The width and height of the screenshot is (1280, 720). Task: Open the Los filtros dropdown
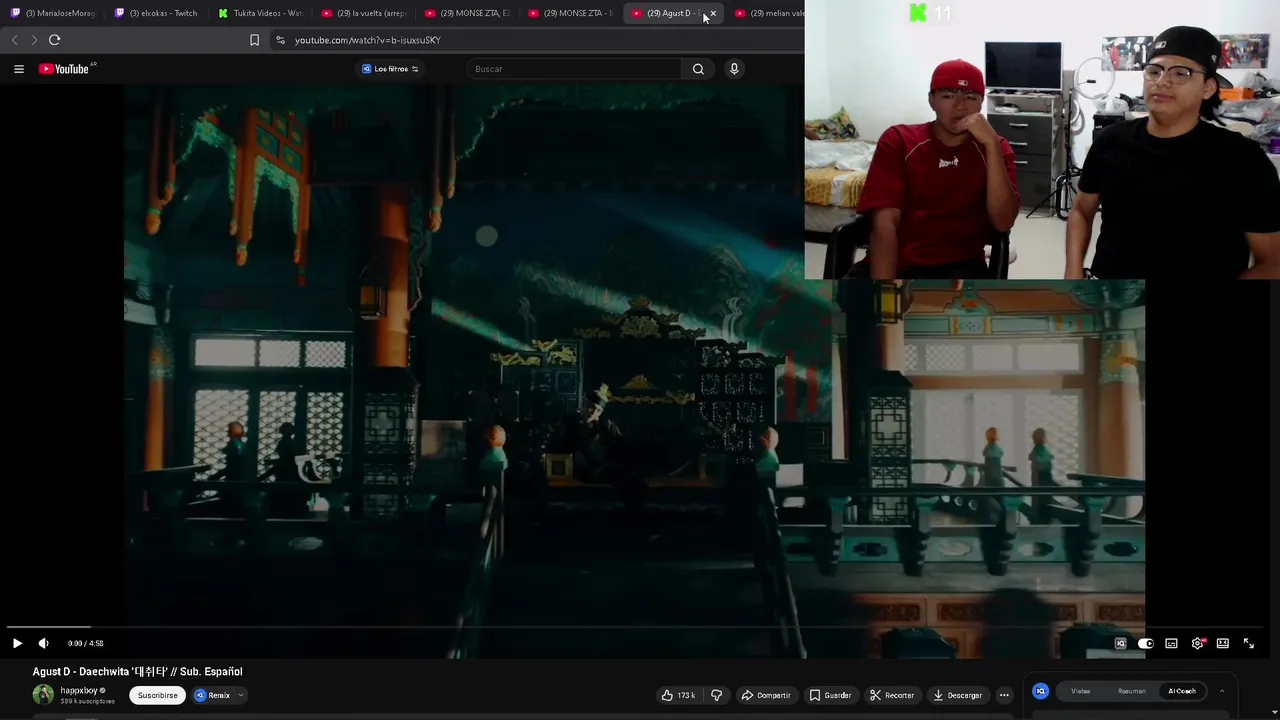(390, 69)
